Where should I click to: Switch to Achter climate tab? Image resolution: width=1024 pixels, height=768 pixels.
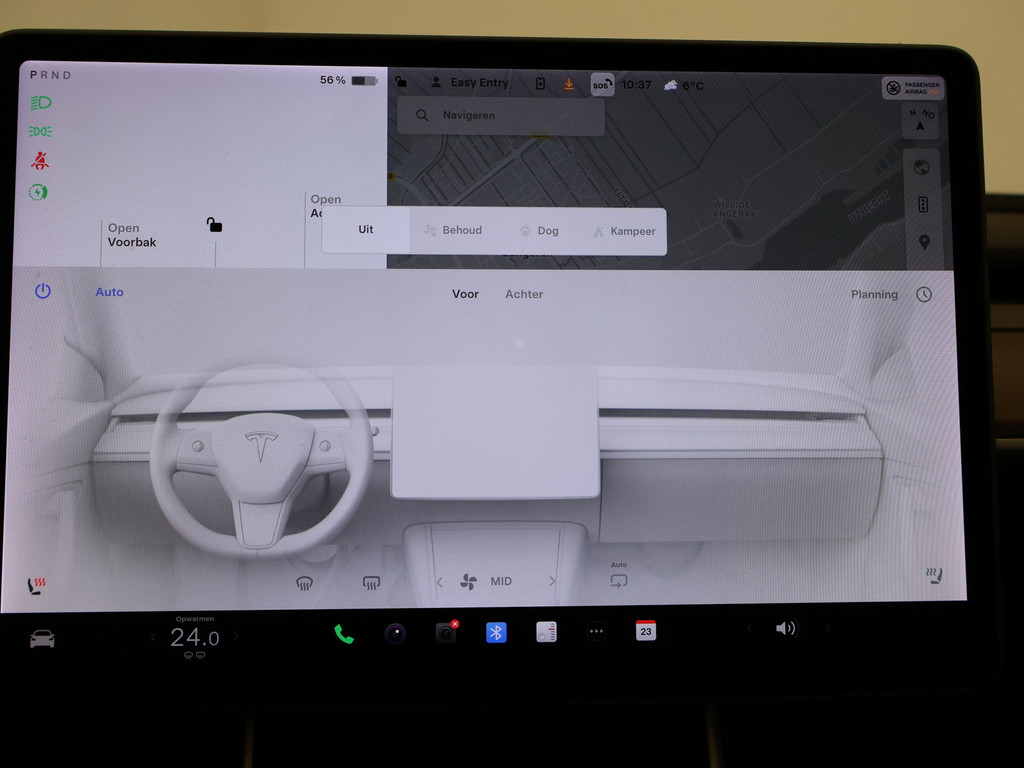524,294
